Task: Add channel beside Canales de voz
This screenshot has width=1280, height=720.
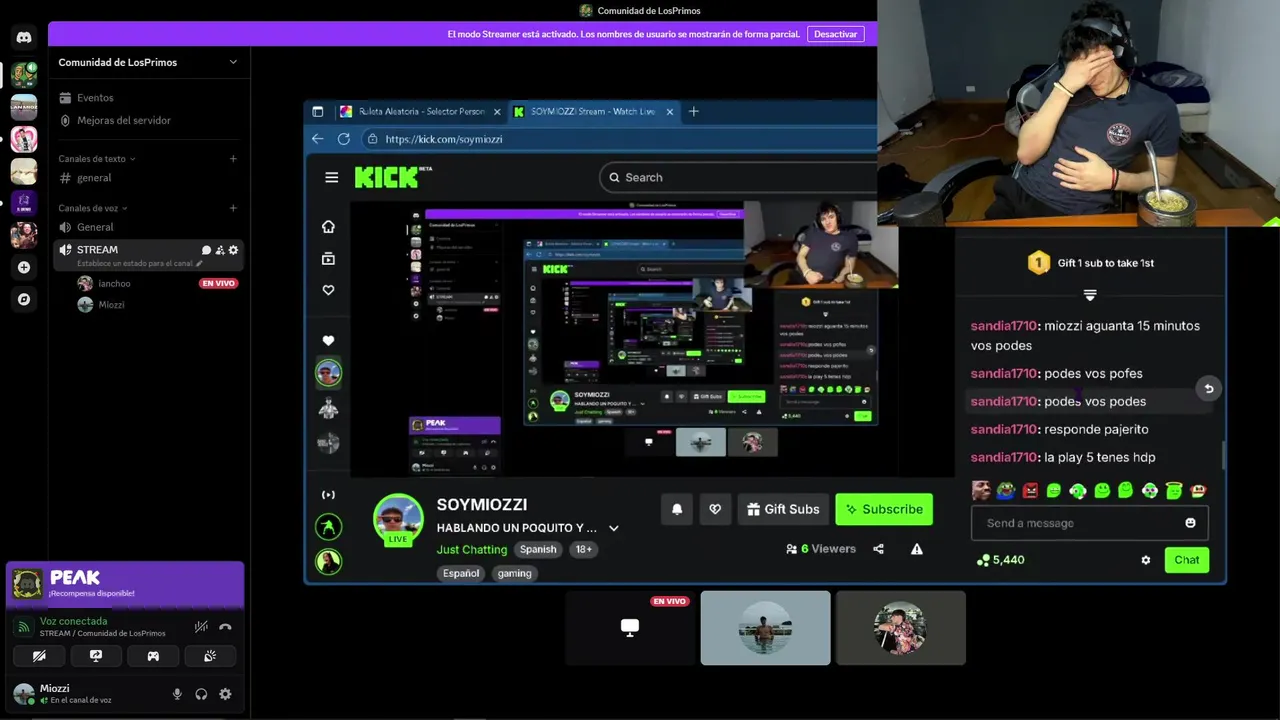Action: tap(233, 208)
